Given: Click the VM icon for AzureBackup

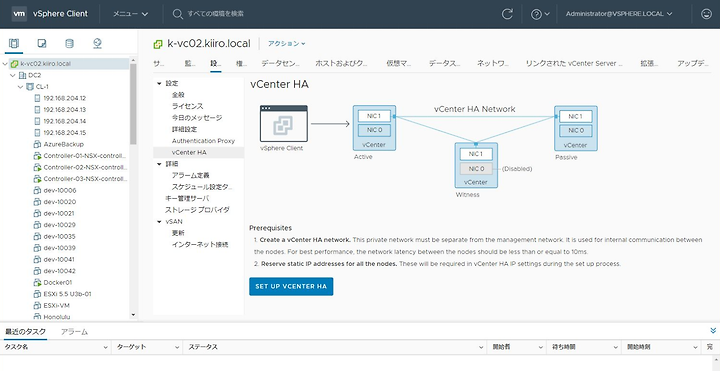Looking at the screenshot, I should [x=38, y=144].
